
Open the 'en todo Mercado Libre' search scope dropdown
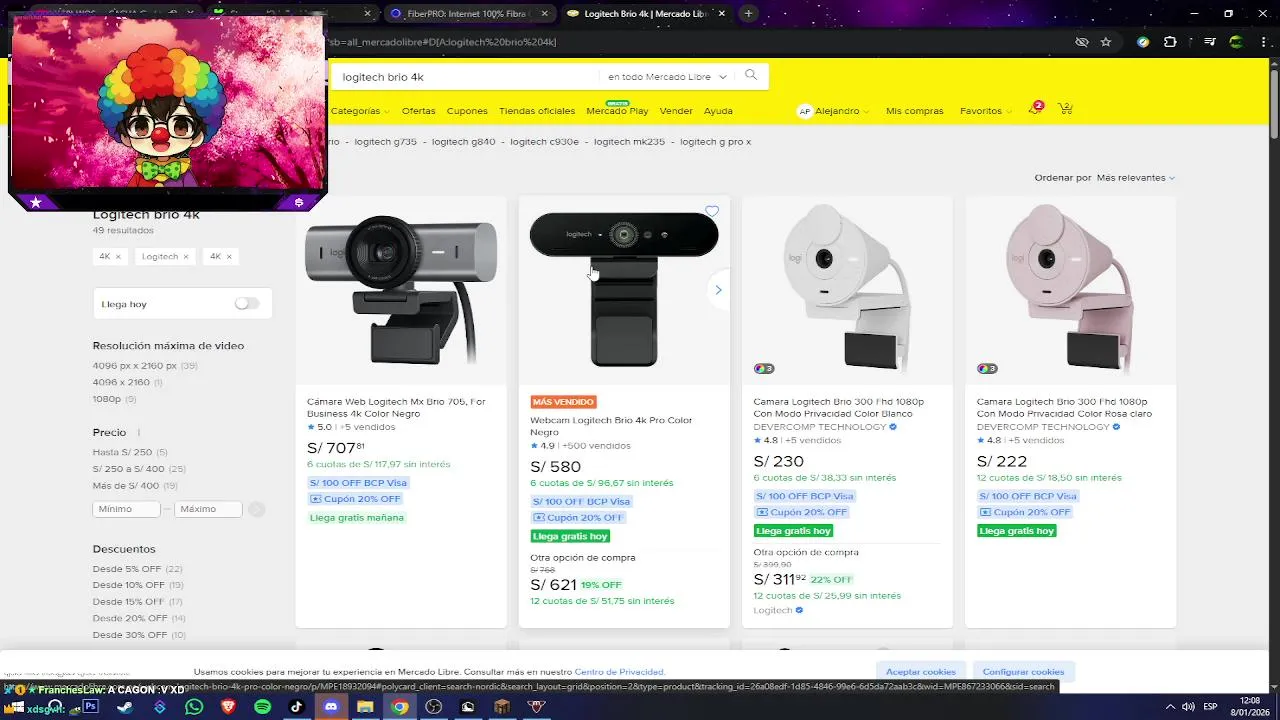coord(668,76)
